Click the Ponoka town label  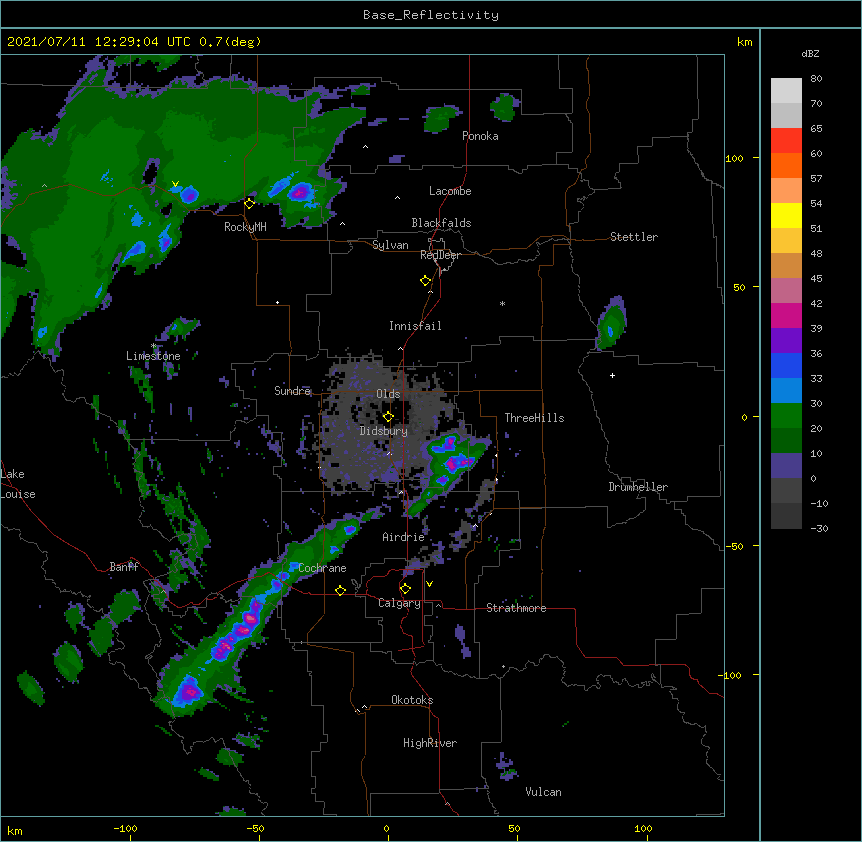[480, 136]
